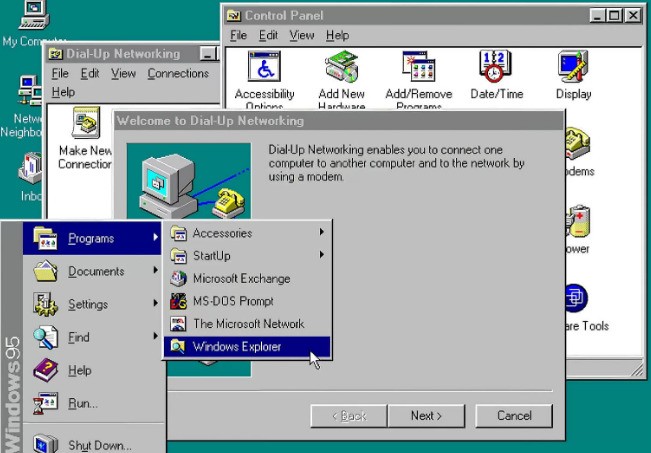Select the Power battery icon in Control Panel
The image size is (651, 453).
coord(578,221)
